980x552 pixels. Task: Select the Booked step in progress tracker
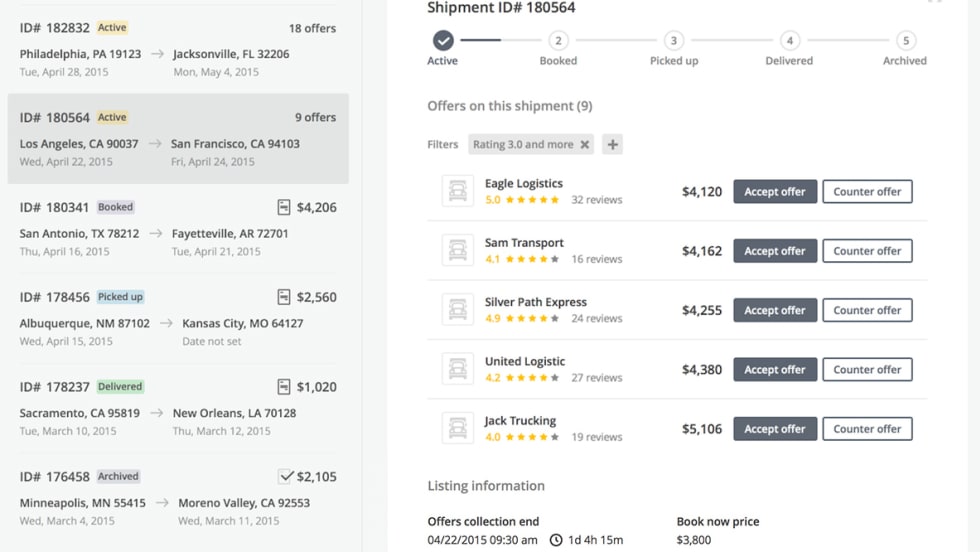coord(558,41)
